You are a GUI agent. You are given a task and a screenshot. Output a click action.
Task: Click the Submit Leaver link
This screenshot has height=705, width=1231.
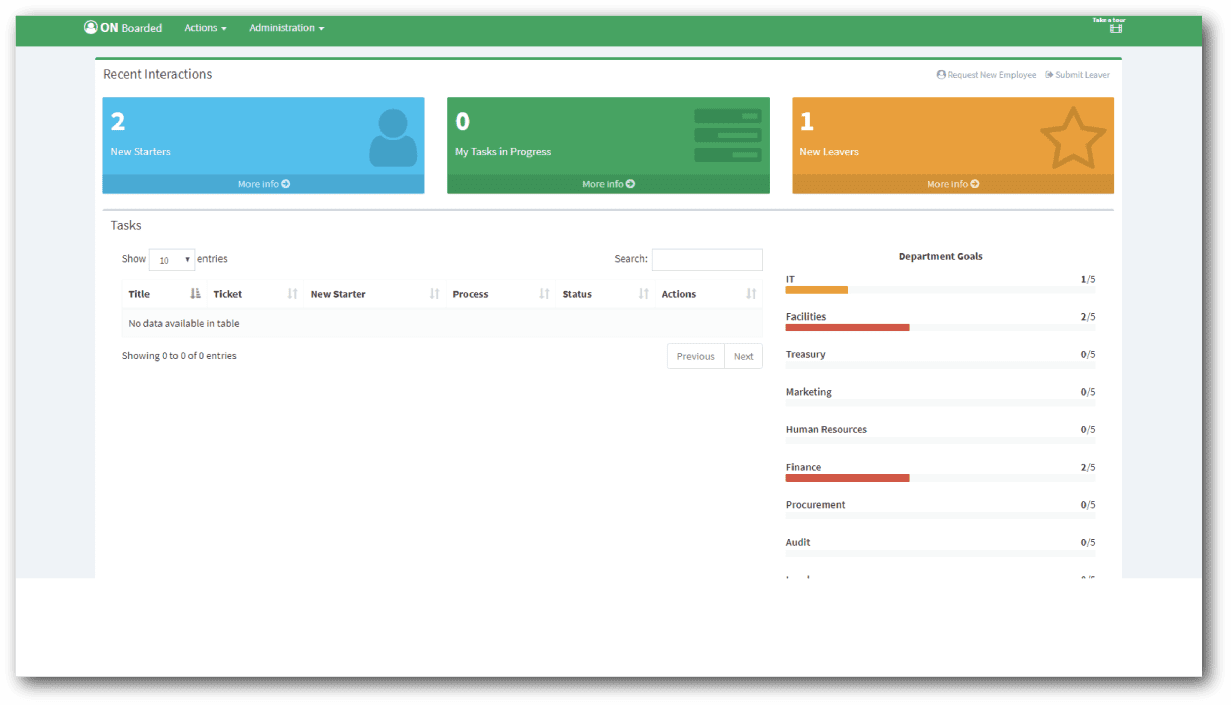coord(1077,75)
